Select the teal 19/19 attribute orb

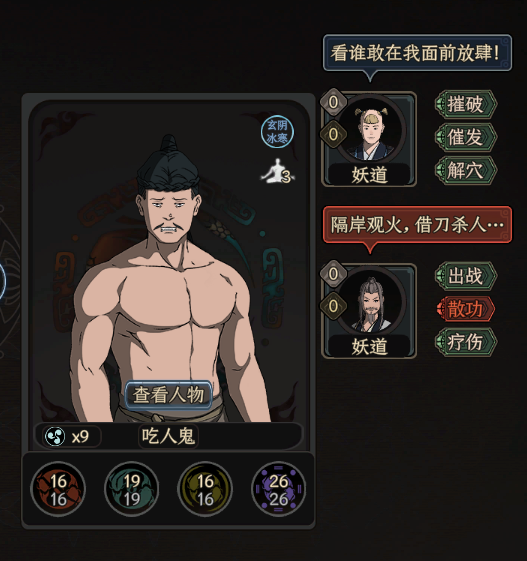point(131,489)
